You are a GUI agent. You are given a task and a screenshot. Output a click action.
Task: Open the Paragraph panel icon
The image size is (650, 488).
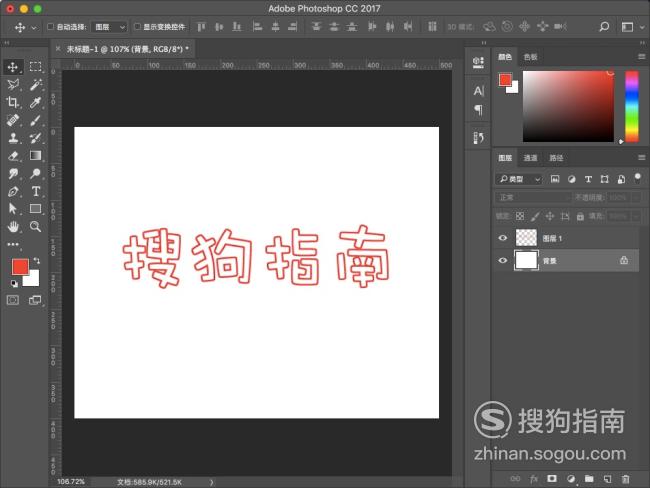click(478, 109)
